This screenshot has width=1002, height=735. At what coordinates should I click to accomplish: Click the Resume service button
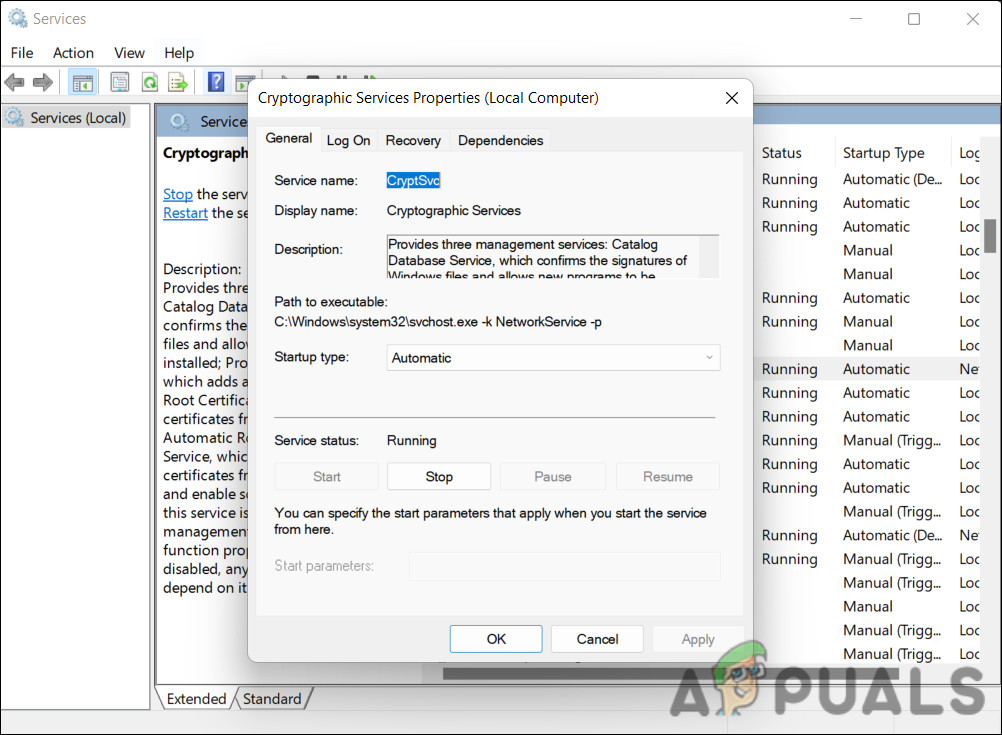(668, 477)
